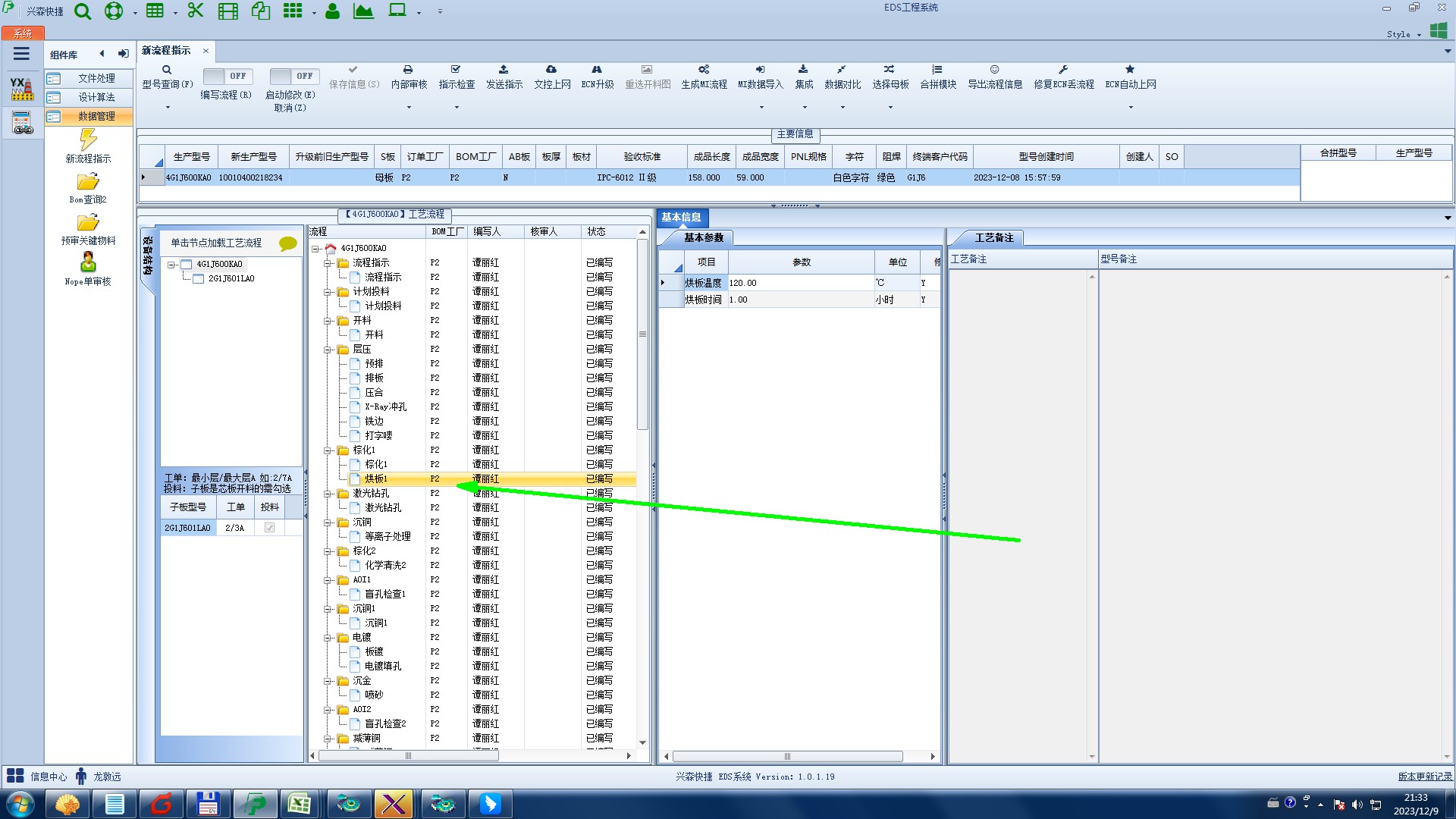1456x819 pixels.
Task: Open the 版本更新记录 link
Action: [1424, 777]
